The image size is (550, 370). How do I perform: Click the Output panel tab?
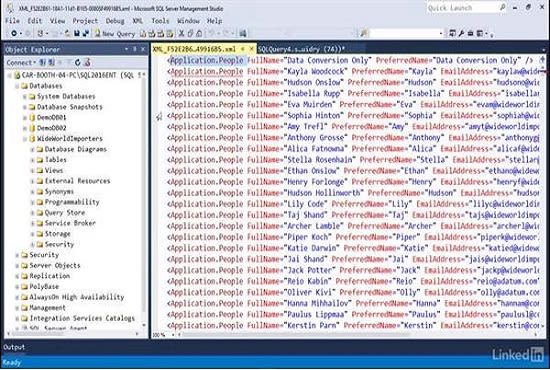pyautogui.click(x=14, y=347)
